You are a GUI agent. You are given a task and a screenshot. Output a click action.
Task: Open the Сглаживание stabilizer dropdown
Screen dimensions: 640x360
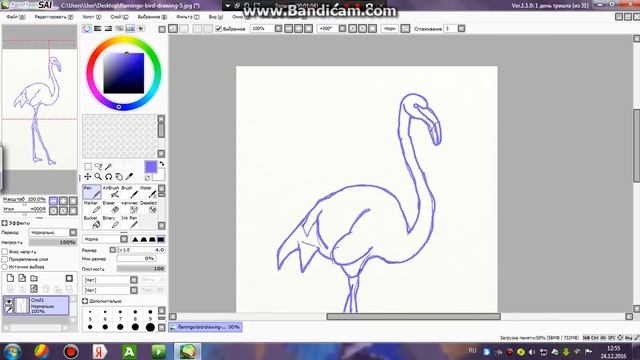pos(461,29)
